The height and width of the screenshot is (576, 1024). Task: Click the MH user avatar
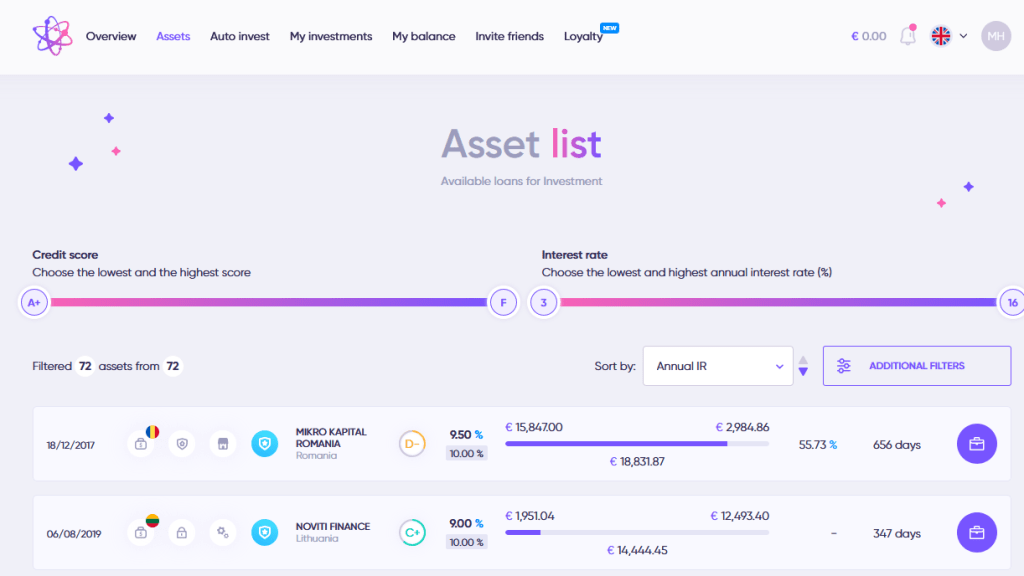click(x=996, y=36)
